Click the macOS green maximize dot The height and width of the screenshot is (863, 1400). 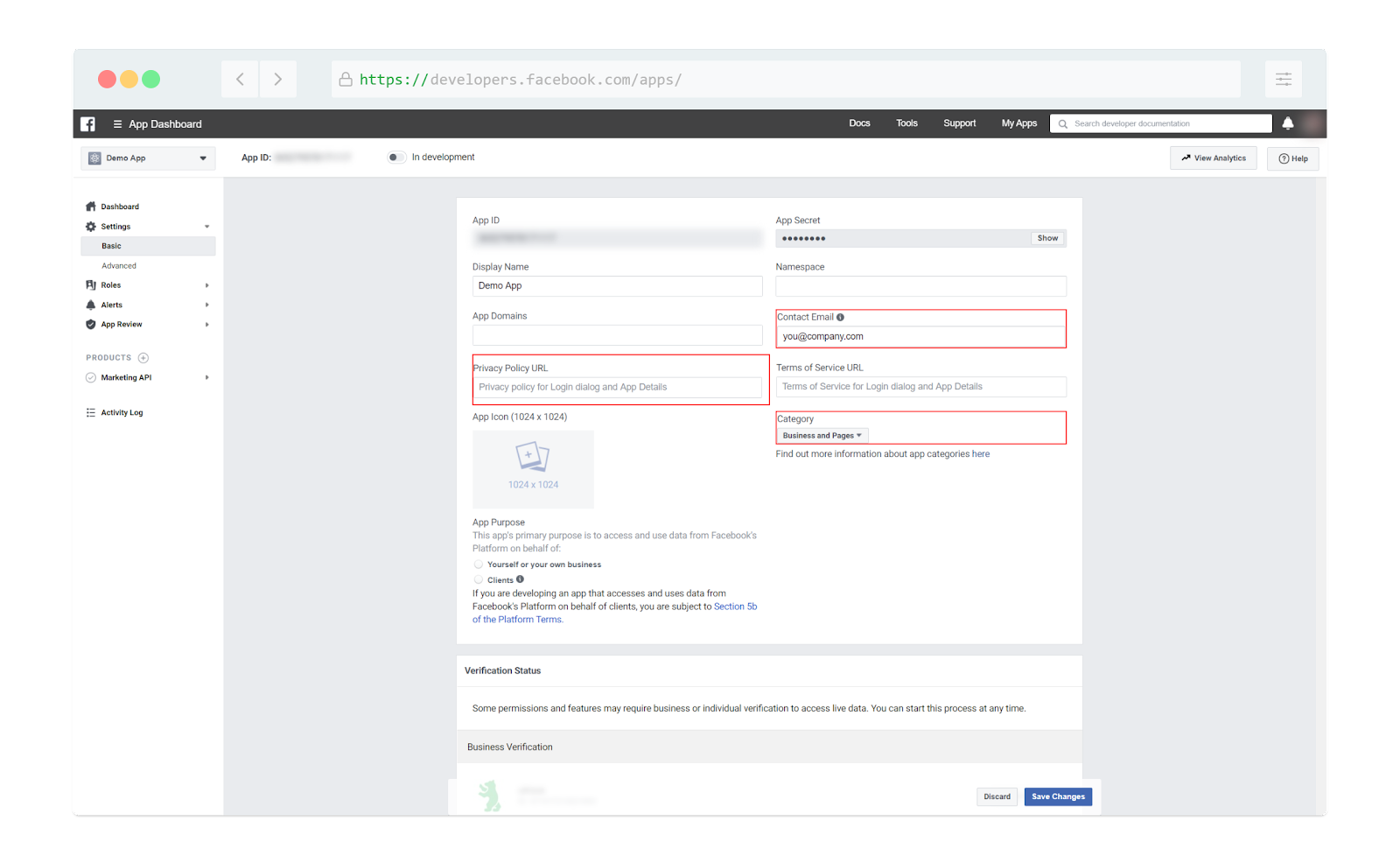pyautogui.click(x=151, y=79)
